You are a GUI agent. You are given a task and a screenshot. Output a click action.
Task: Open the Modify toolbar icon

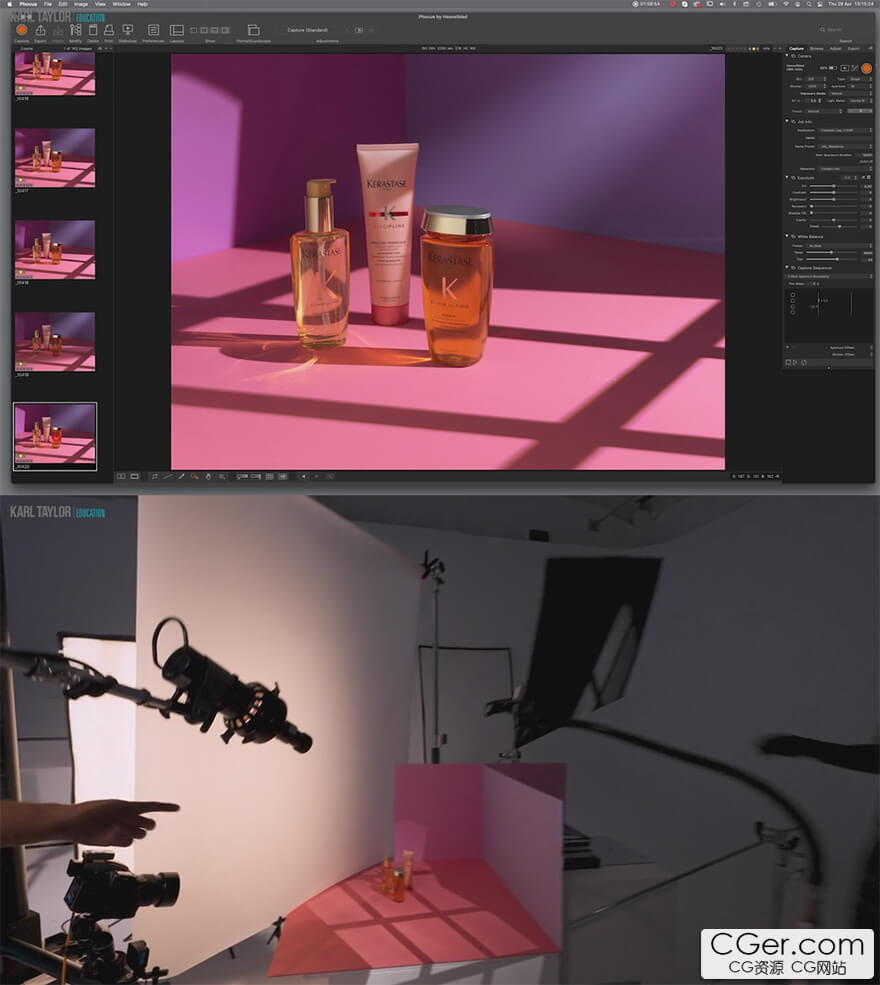tap(75, 30)
